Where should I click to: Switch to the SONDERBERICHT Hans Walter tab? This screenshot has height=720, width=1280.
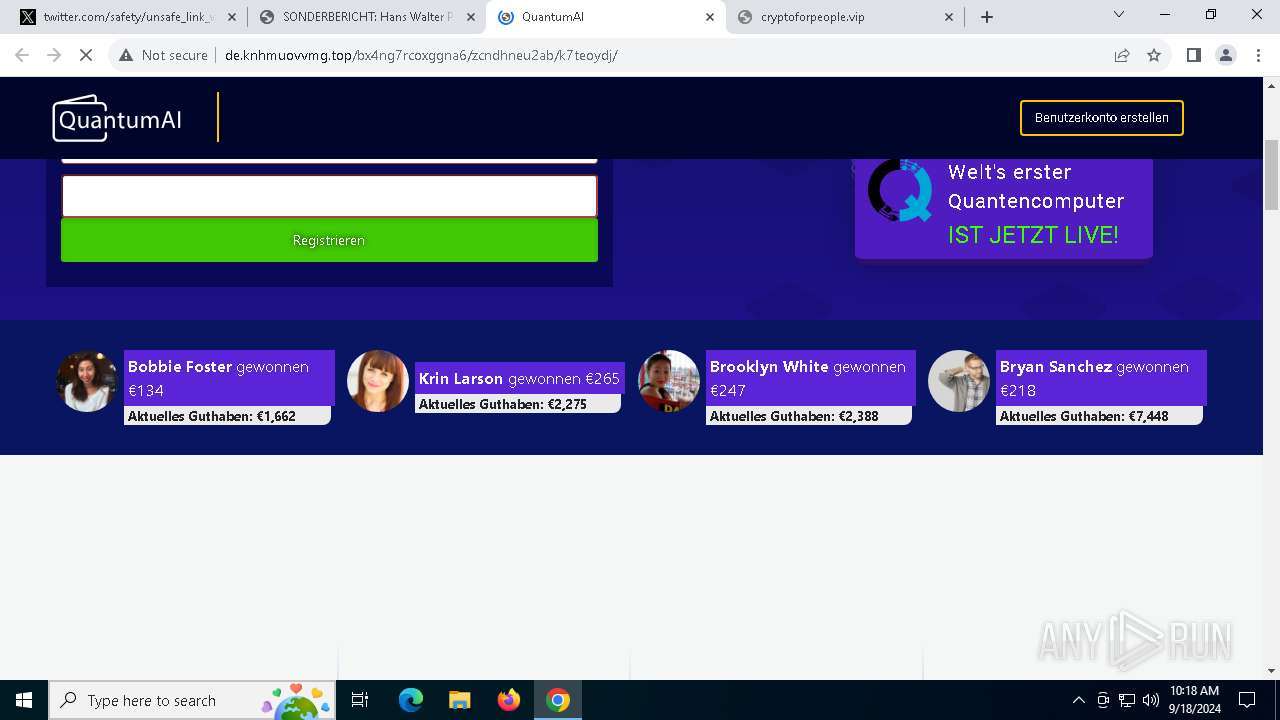[x=366, y=17]
